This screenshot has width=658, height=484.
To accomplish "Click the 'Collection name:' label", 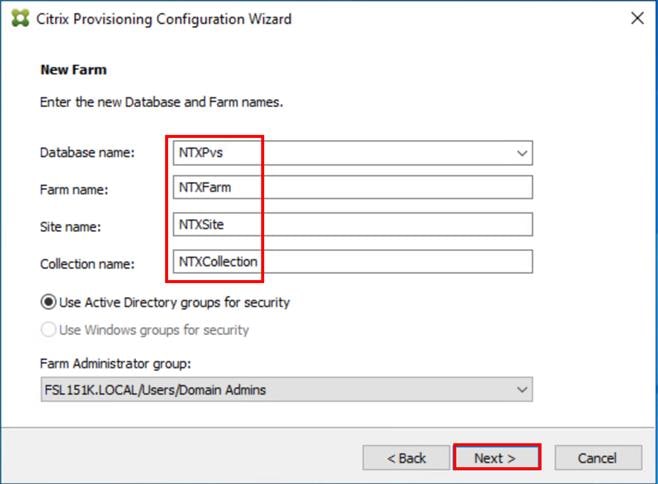I will click(x=87, y=264).
